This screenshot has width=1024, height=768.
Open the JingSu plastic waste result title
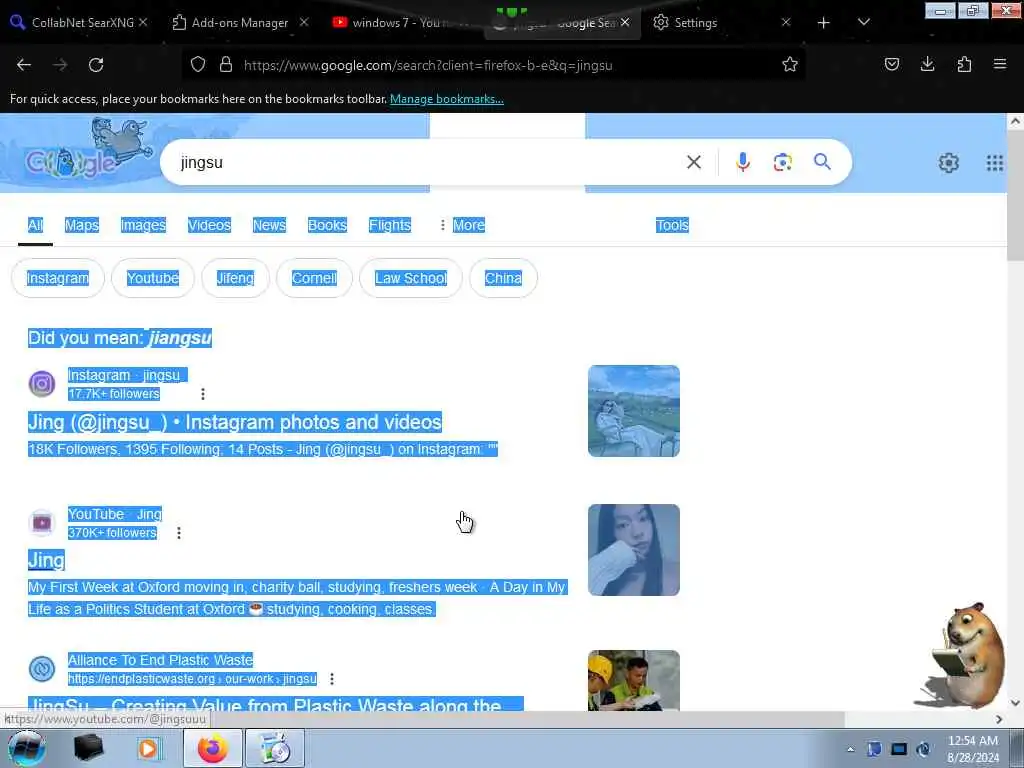click(x=275, y=704)
